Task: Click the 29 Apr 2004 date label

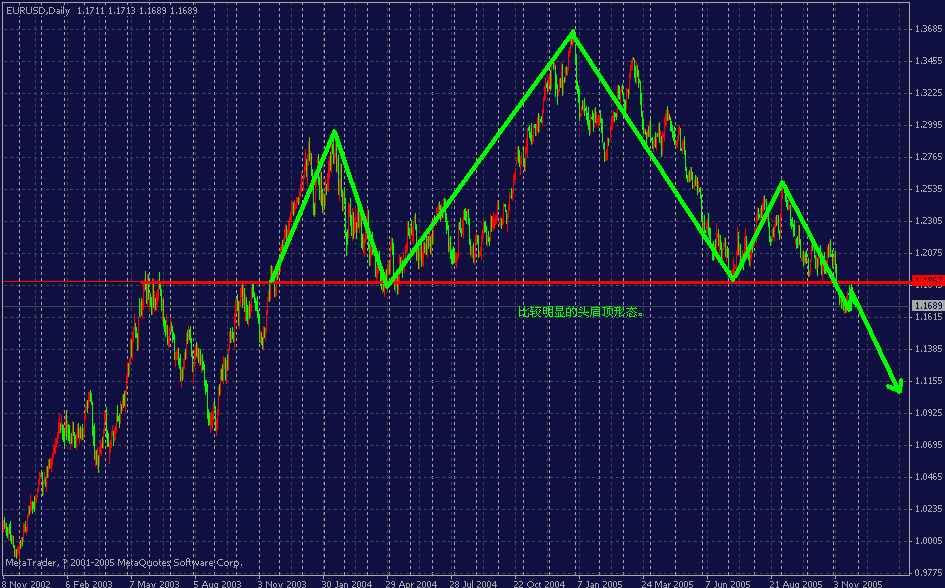Action: tap(411, 584)
